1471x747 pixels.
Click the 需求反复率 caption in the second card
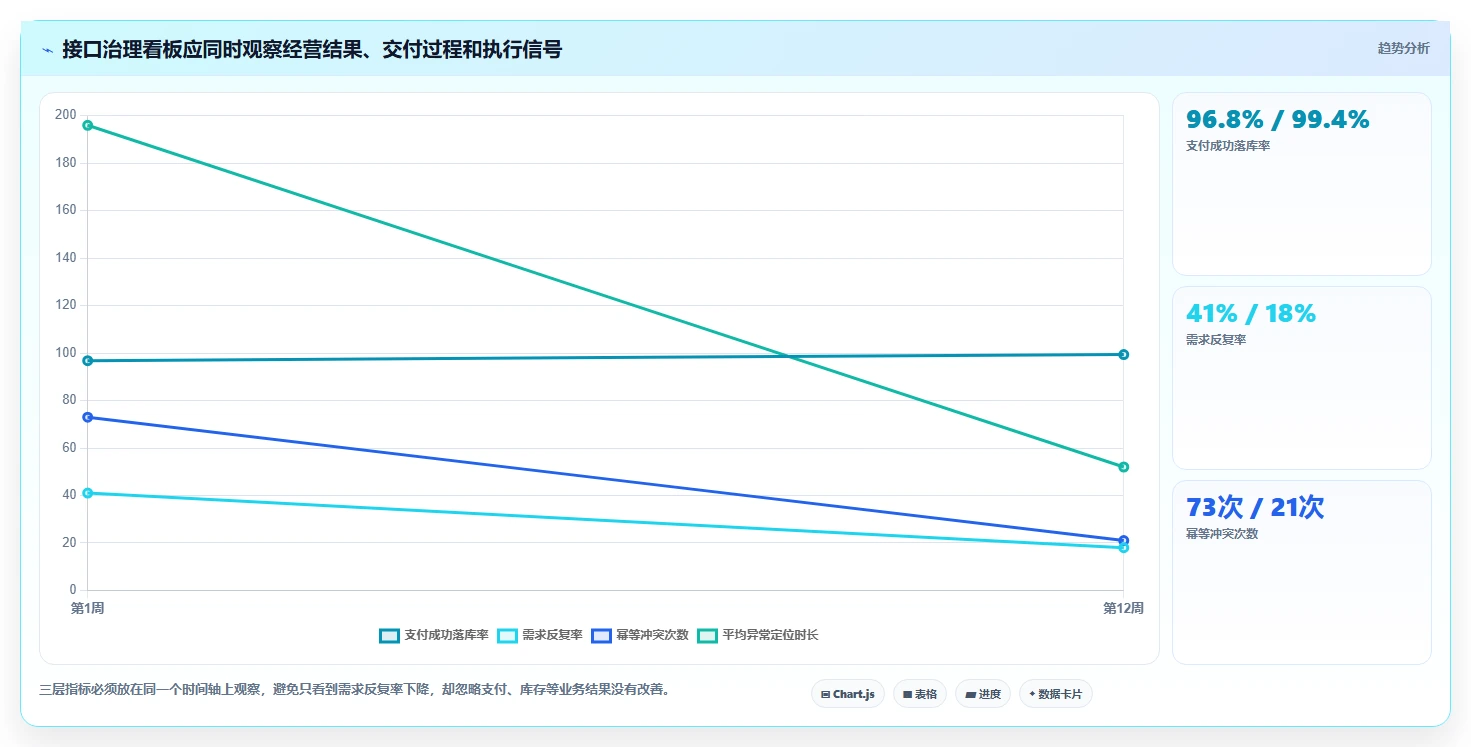pos(1216,340)
